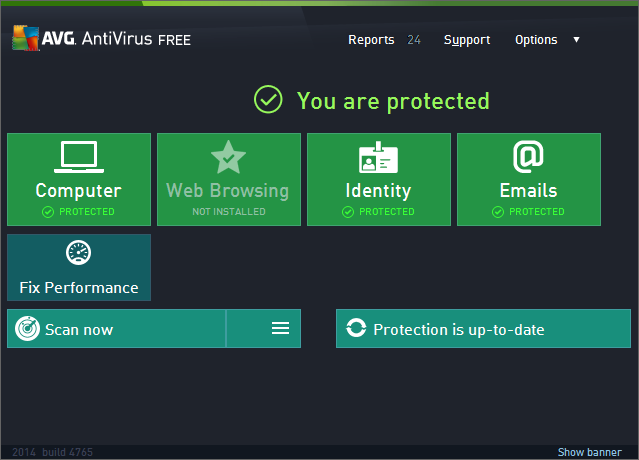
Task: Click the Show banner link
Action: coord(589,452)
